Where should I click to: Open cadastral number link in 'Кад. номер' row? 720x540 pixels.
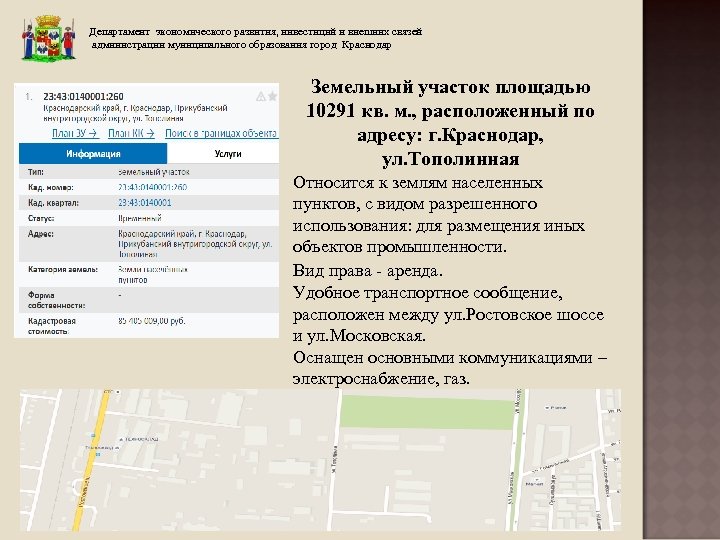point(152,187)
